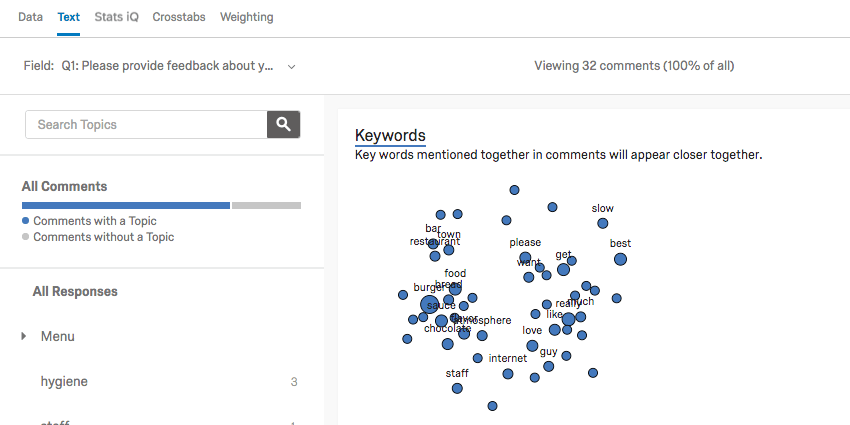Click the keyword bubble labeled best
Viewport: 850px width, 425px height.
pyautogui.click(x=620, y=259)
